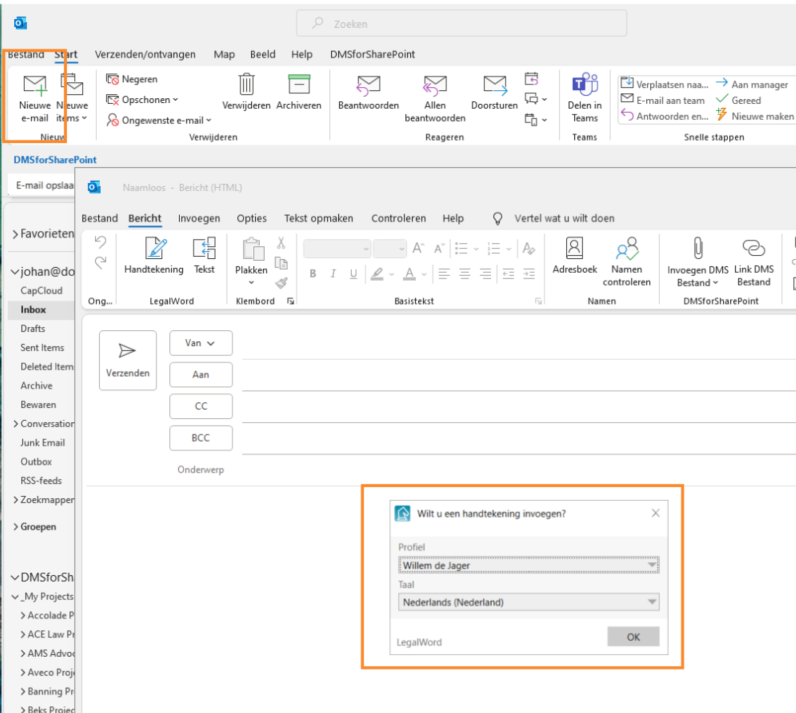Click the Archiveren icon
The width and height of the screenshot is (796, 713).
click(299, 84)
